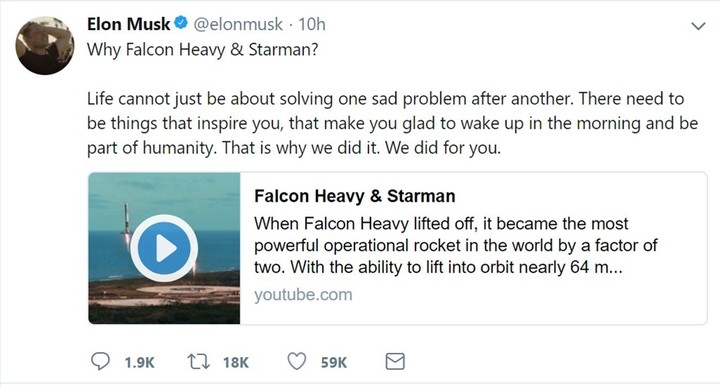720x388 pixels.
Task: Open Elon Musk's profile picture
Action: (x=45, y=45)
